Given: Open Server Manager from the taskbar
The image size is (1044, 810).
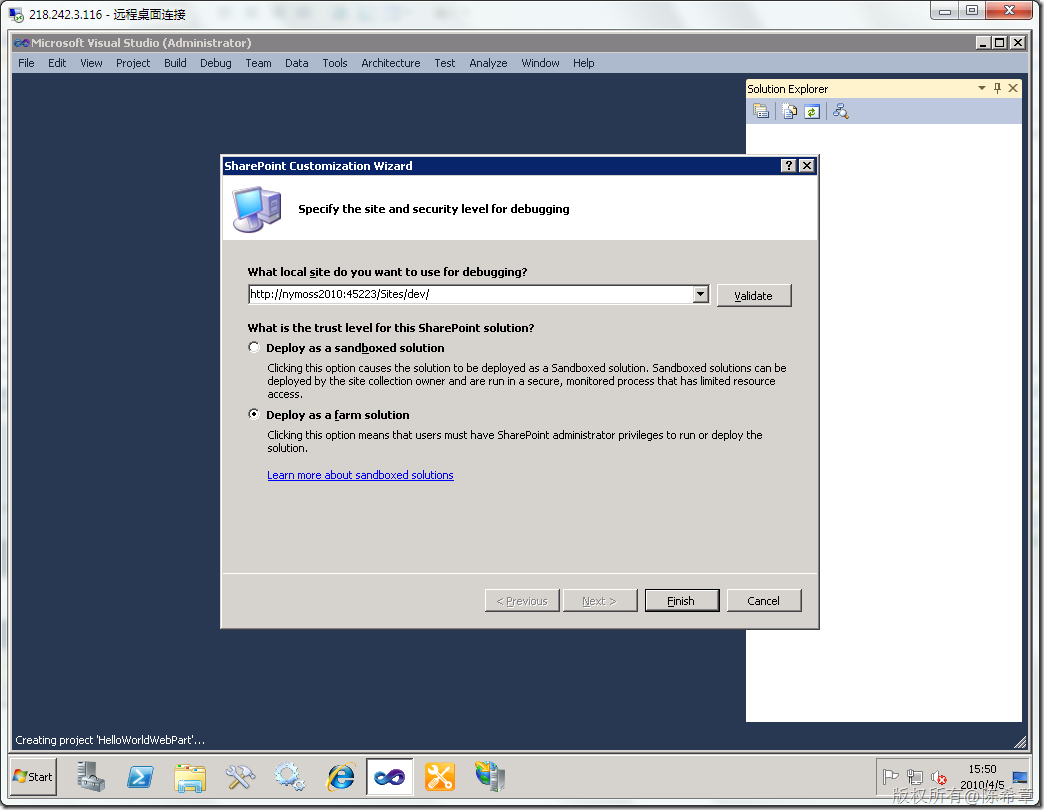Looking at the screenshot, I should 91,777.
